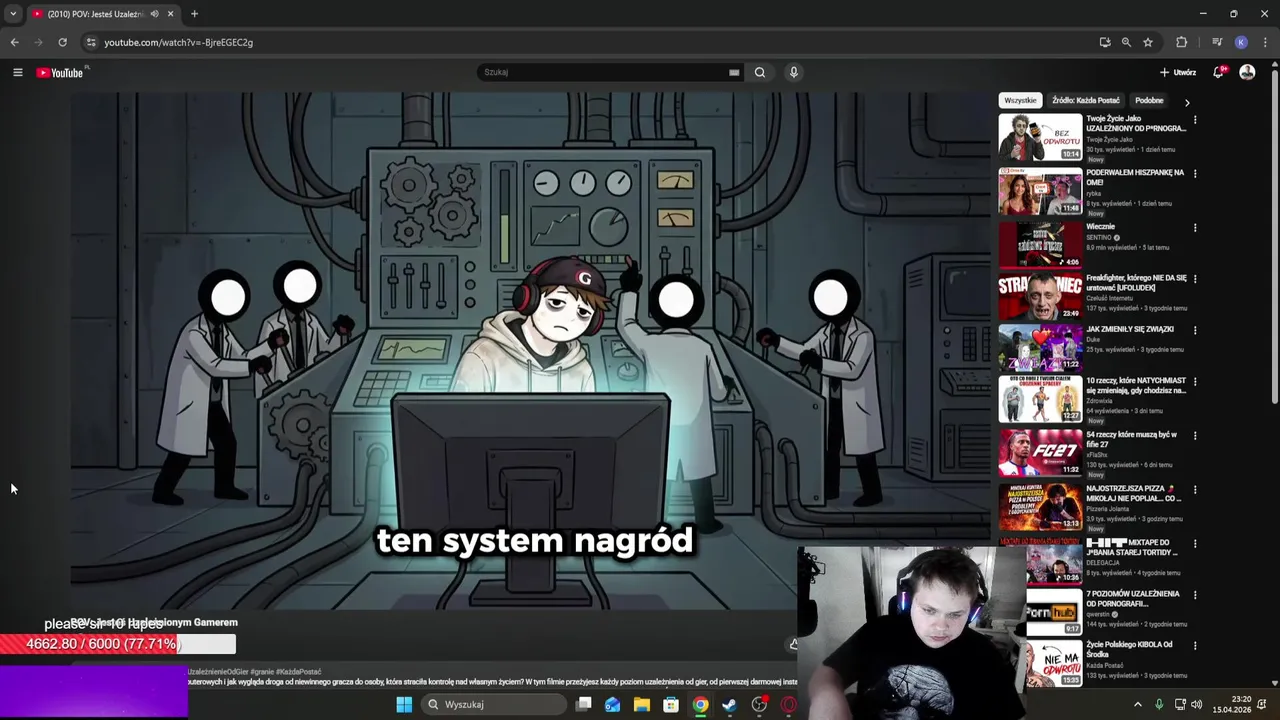Image resolution: width=1280 pixels, height=720 pixels.
Task: Reload the page
Action: coord(62,42)
